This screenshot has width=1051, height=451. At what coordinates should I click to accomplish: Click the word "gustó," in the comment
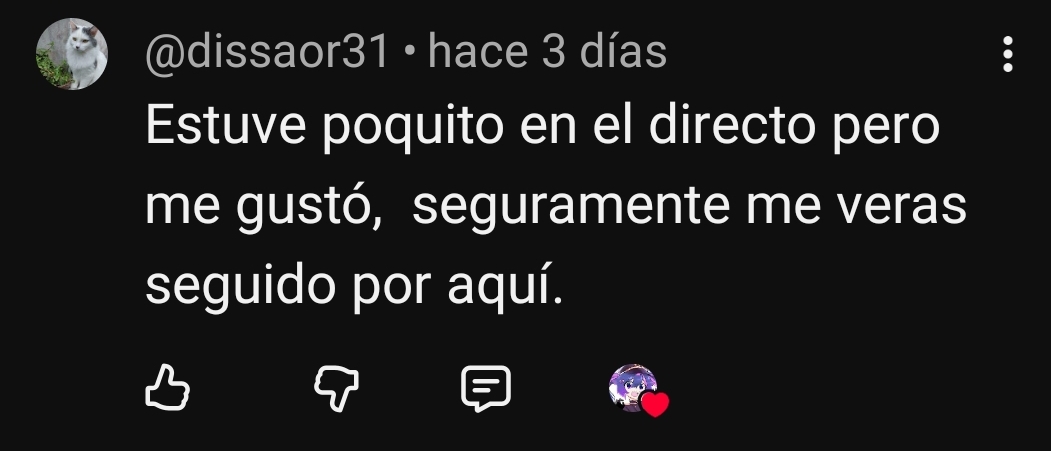pyautogui.click(x=309, y=209)
